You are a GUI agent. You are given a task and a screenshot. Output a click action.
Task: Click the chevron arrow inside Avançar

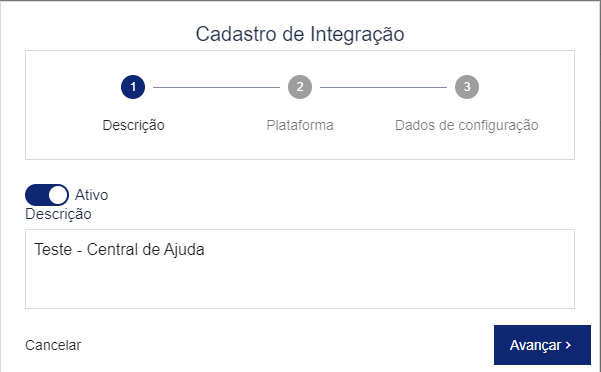pos(568,345)
